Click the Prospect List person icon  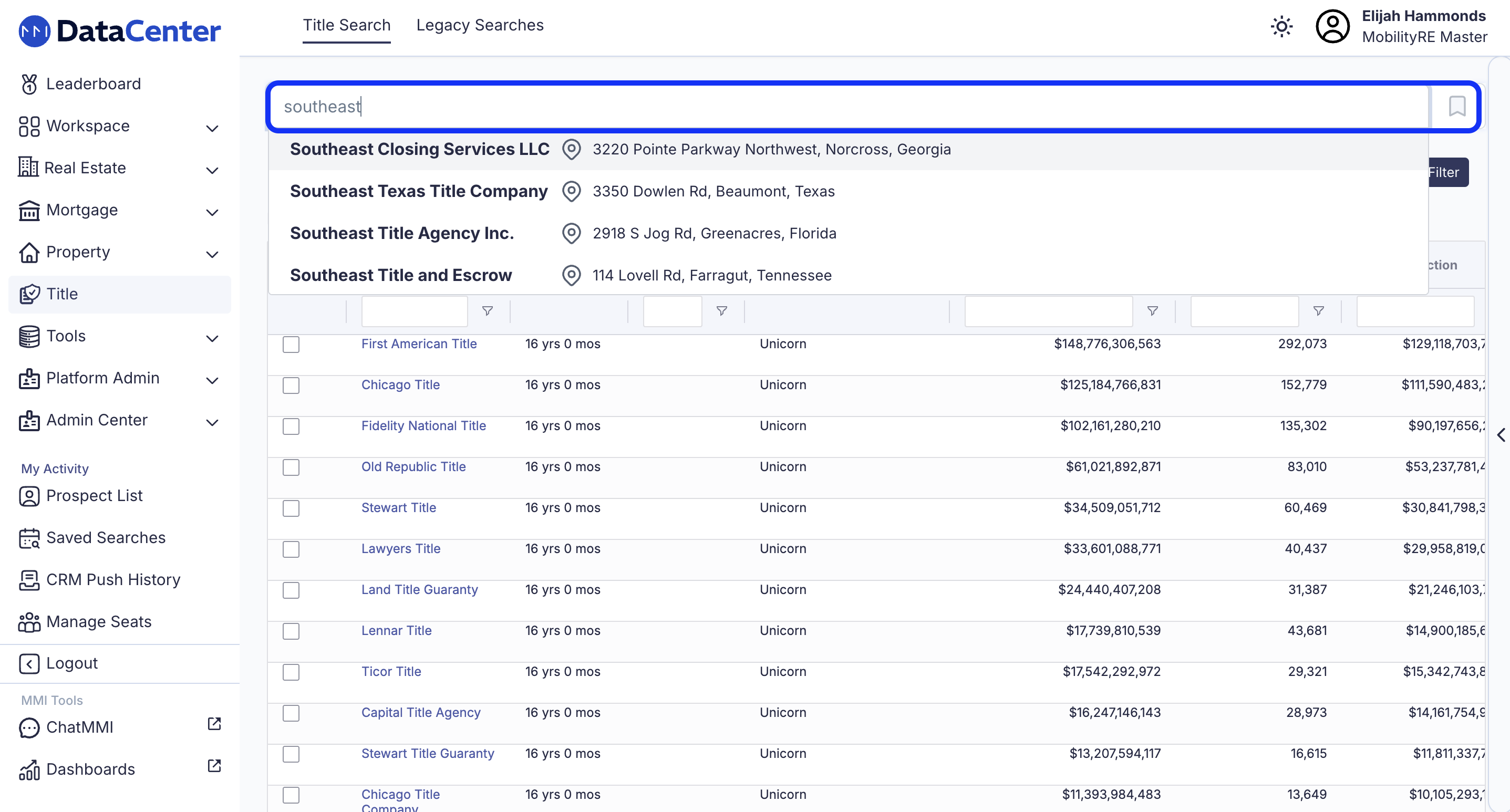(29, 496)
